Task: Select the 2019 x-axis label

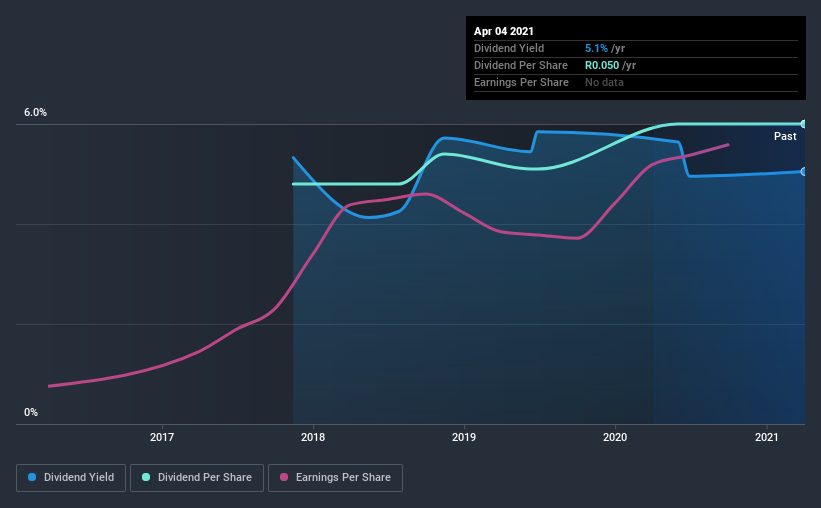Action: click(464, 437)
